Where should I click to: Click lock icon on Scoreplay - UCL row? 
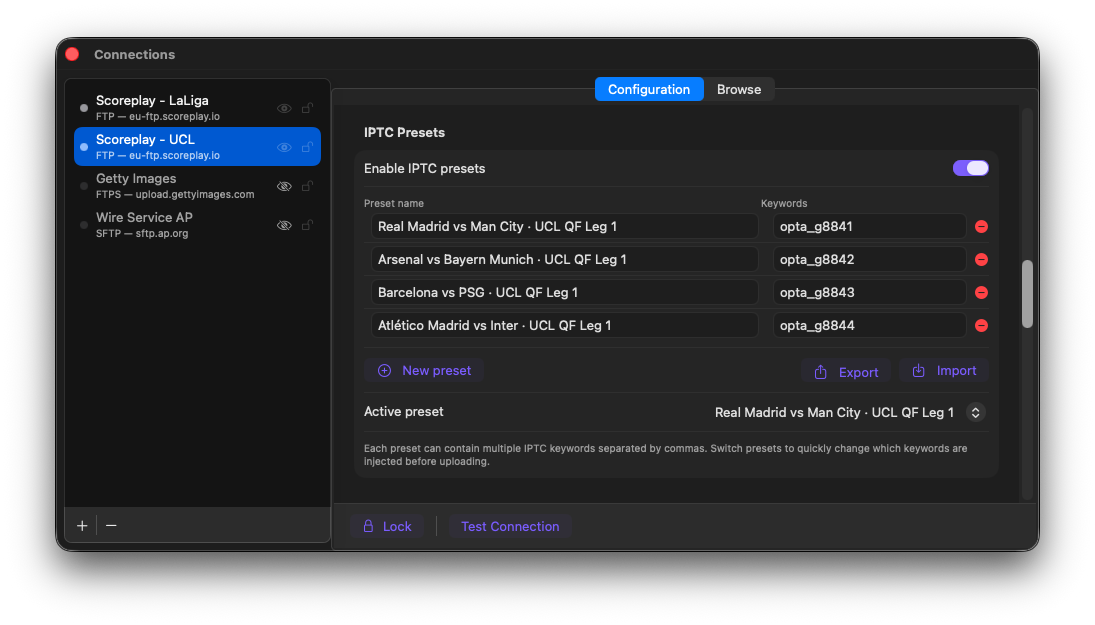point(307,147)
